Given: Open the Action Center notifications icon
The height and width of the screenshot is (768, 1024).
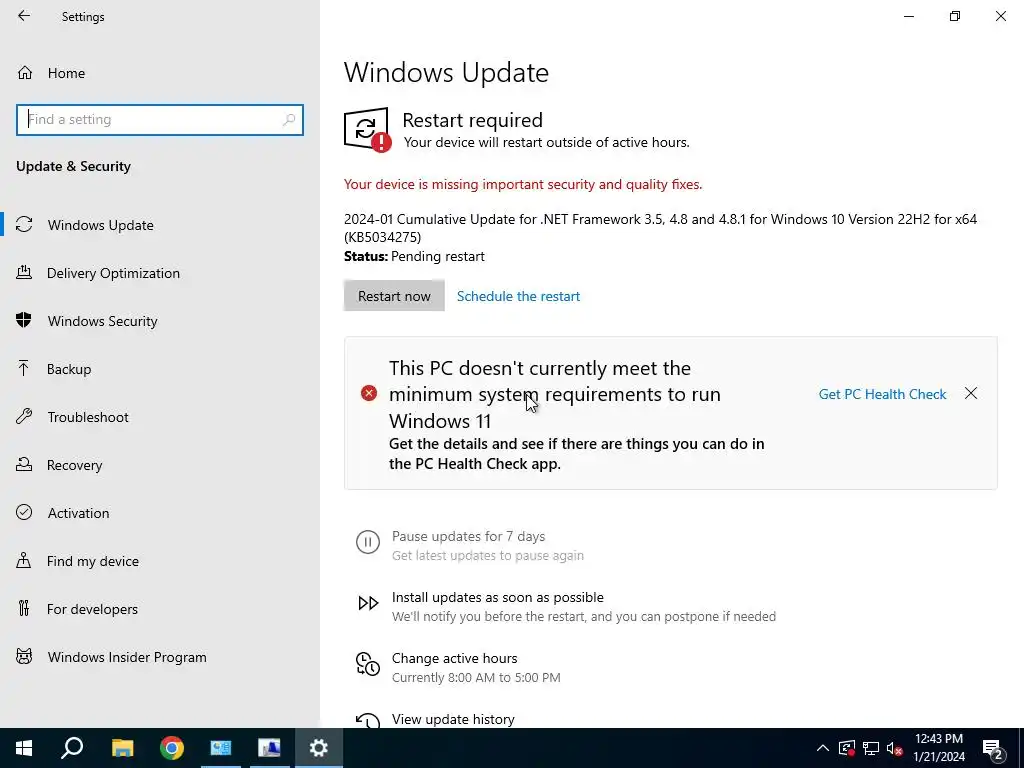Looking at the screenshot, I should pyautogui.click(x=993, y=748).
